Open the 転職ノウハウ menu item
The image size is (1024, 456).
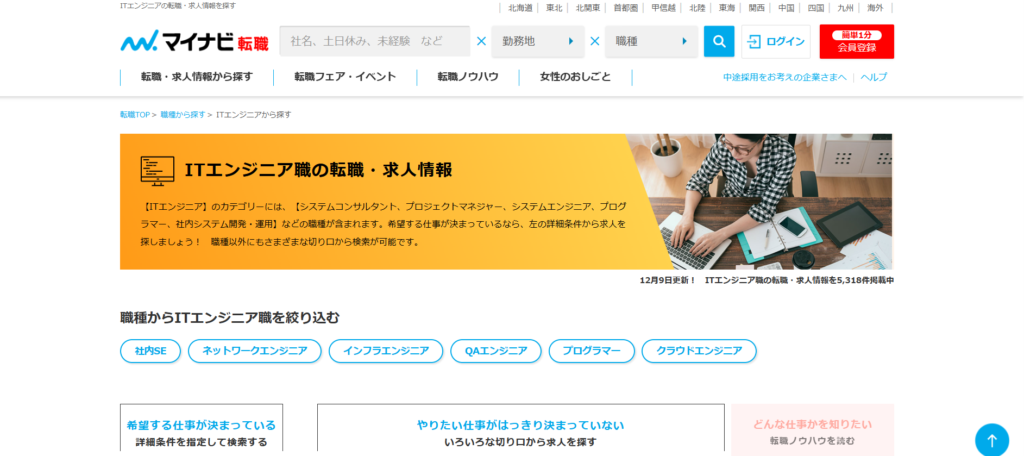[467, 77]
